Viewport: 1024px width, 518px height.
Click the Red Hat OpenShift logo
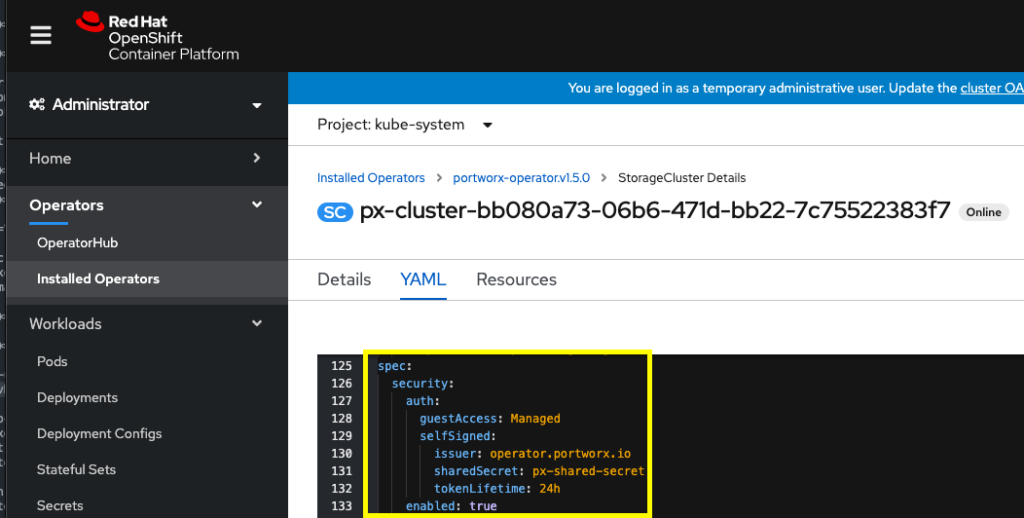coord(157,37)
